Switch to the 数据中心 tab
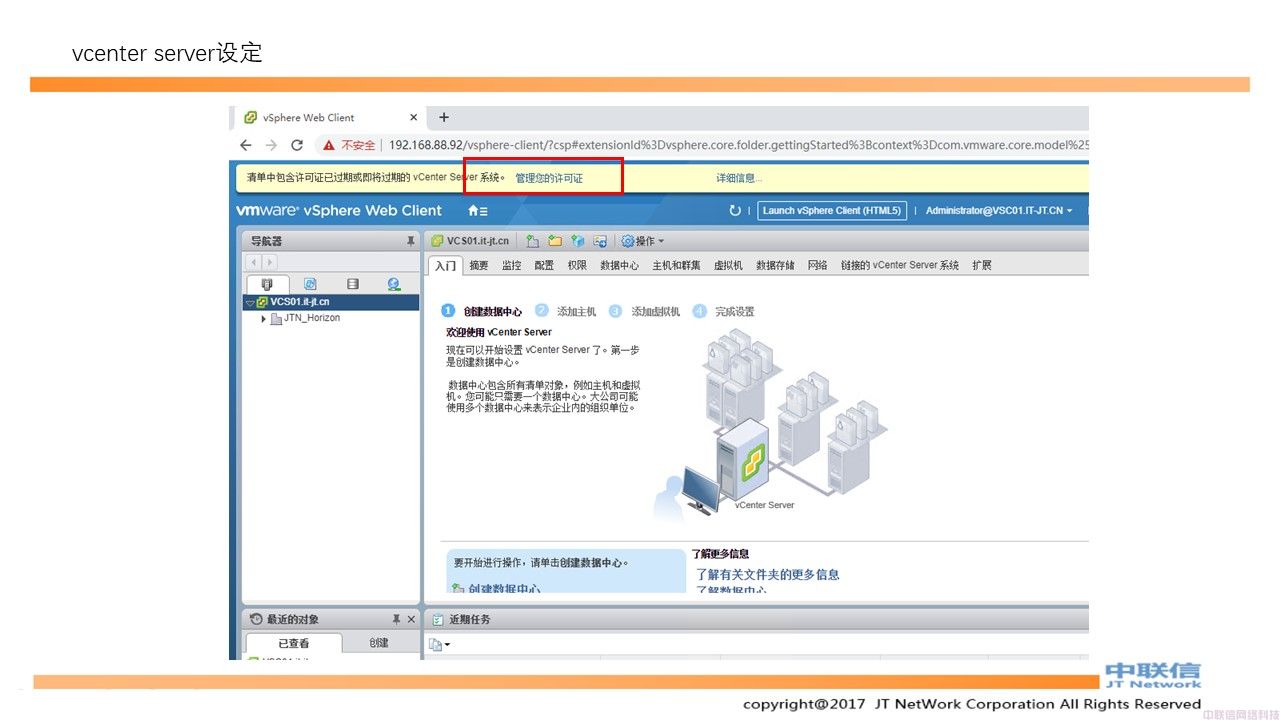1280x720 pixels. coord(619,265)
